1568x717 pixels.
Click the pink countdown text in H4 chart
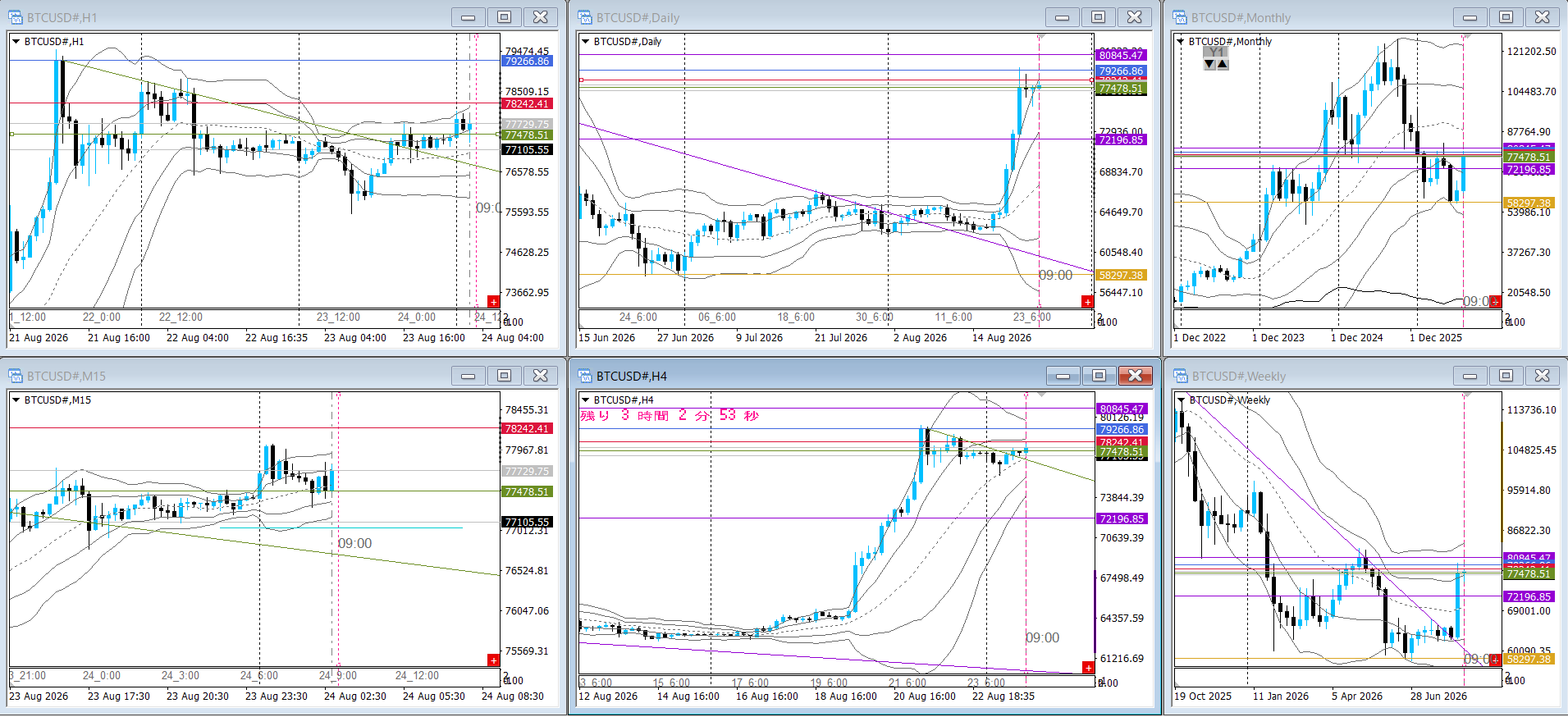click(670, 416)
